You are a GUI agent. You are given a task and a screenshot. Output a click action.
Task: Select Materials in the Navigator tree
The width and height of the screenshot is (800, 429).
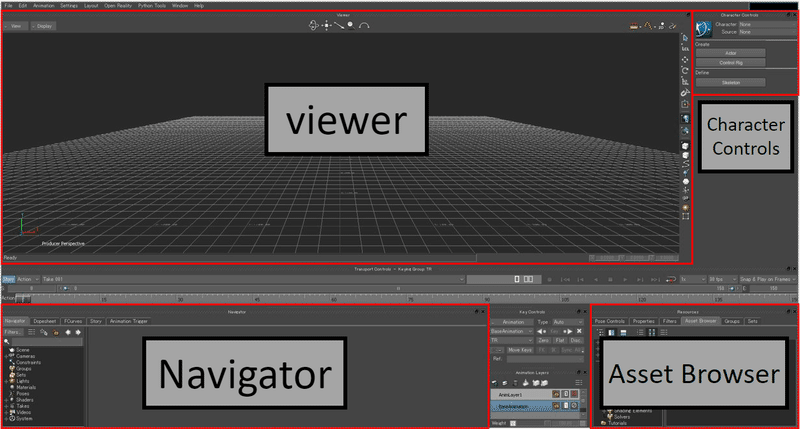[x=26, y=387]
